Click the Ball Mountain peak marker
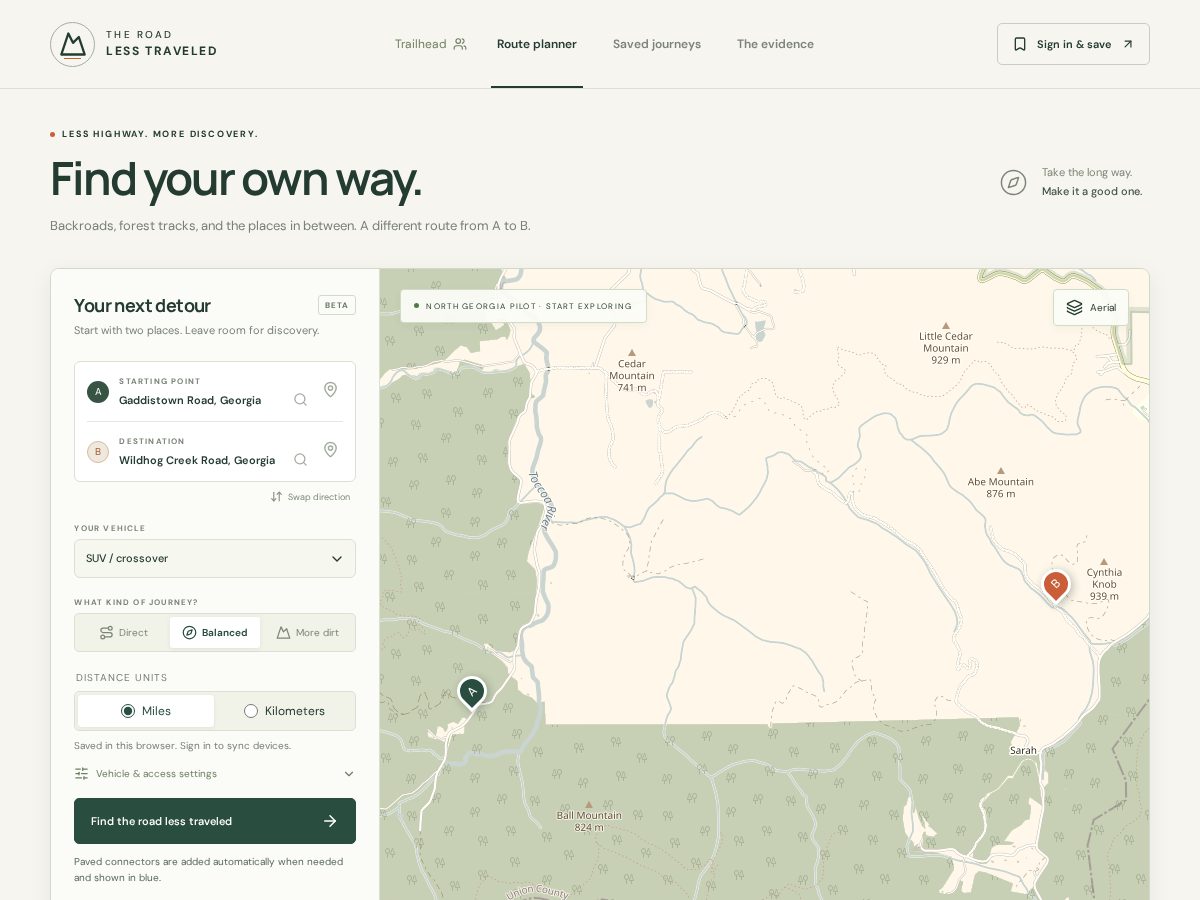Screen dimensions: 1200x900 [x=588, y=804]
